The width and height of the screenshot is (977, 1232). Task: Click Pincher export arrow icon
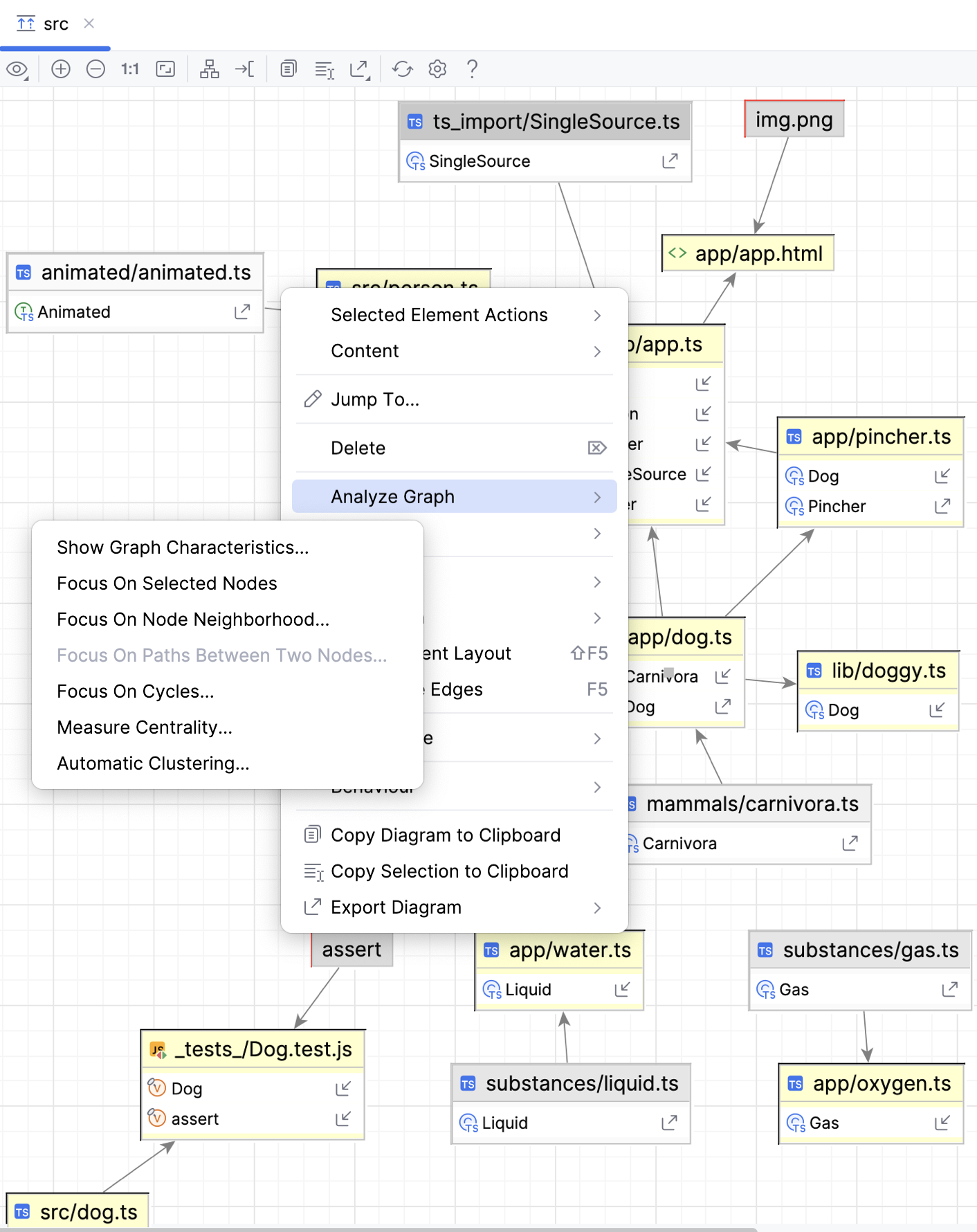tap(942, 507)
